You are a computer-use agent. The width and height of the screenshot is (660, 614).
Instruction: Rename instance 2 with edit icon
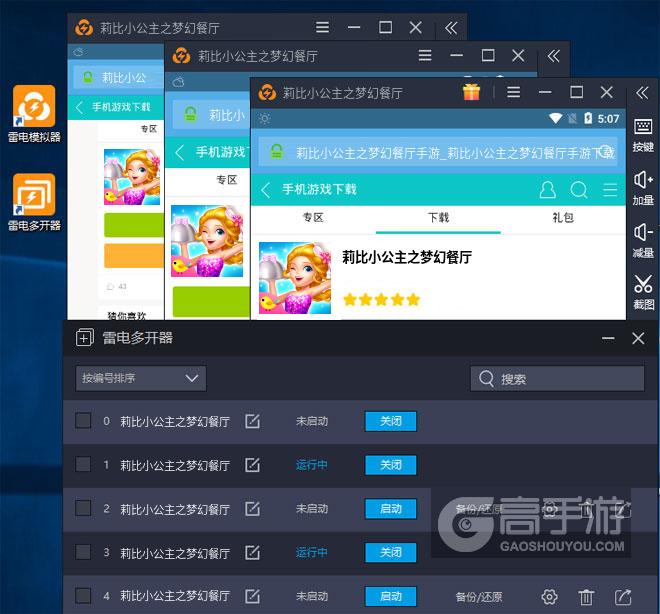tap(252, 508)
